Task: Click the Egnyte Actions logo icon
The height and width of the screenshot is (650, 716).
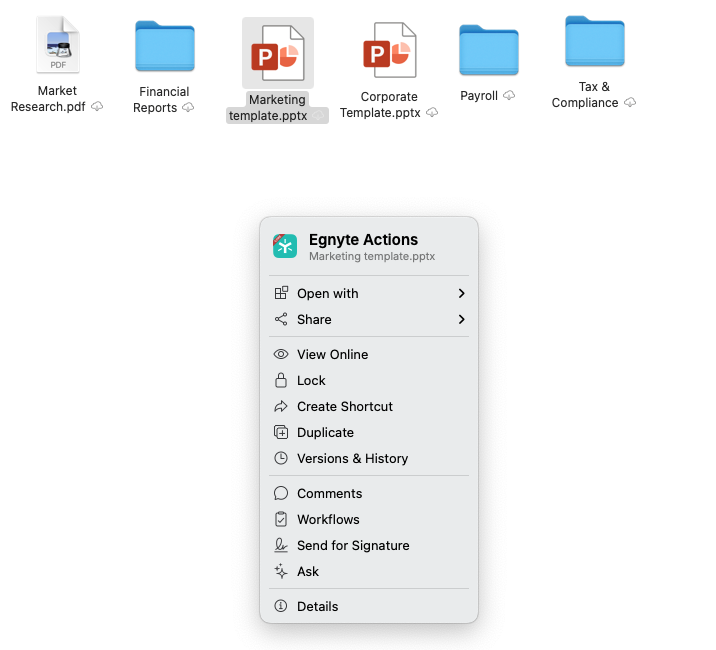Action: pos(285,247)
